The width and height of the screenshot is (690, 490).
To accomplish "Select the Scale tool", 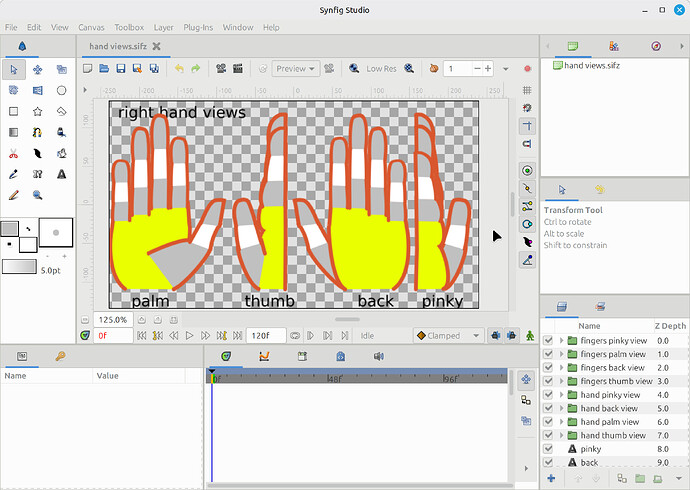I will 62,69.
